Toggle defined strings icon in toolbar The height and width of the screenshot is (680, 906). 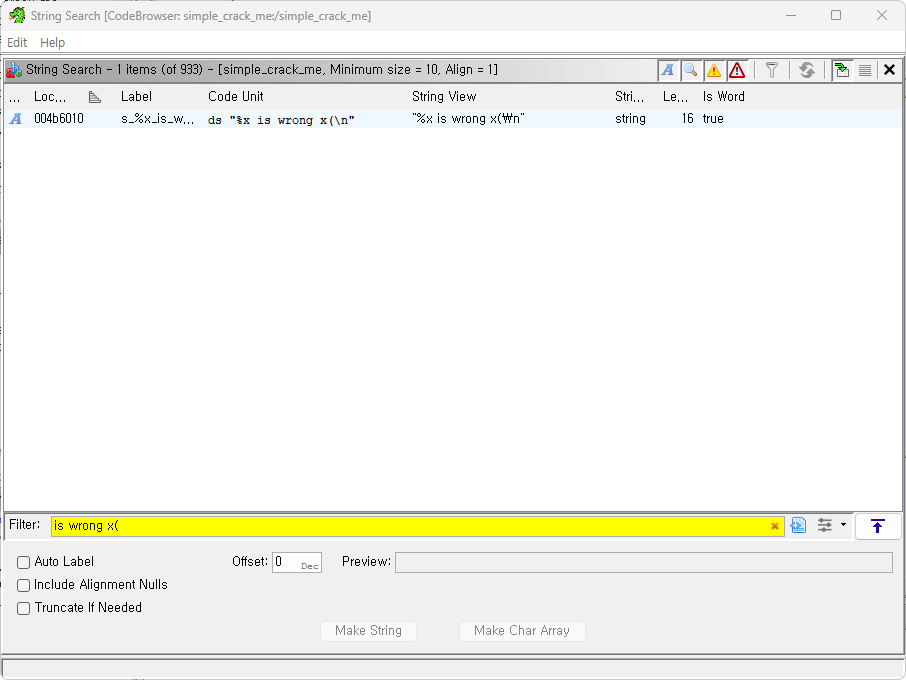(668, 70)
